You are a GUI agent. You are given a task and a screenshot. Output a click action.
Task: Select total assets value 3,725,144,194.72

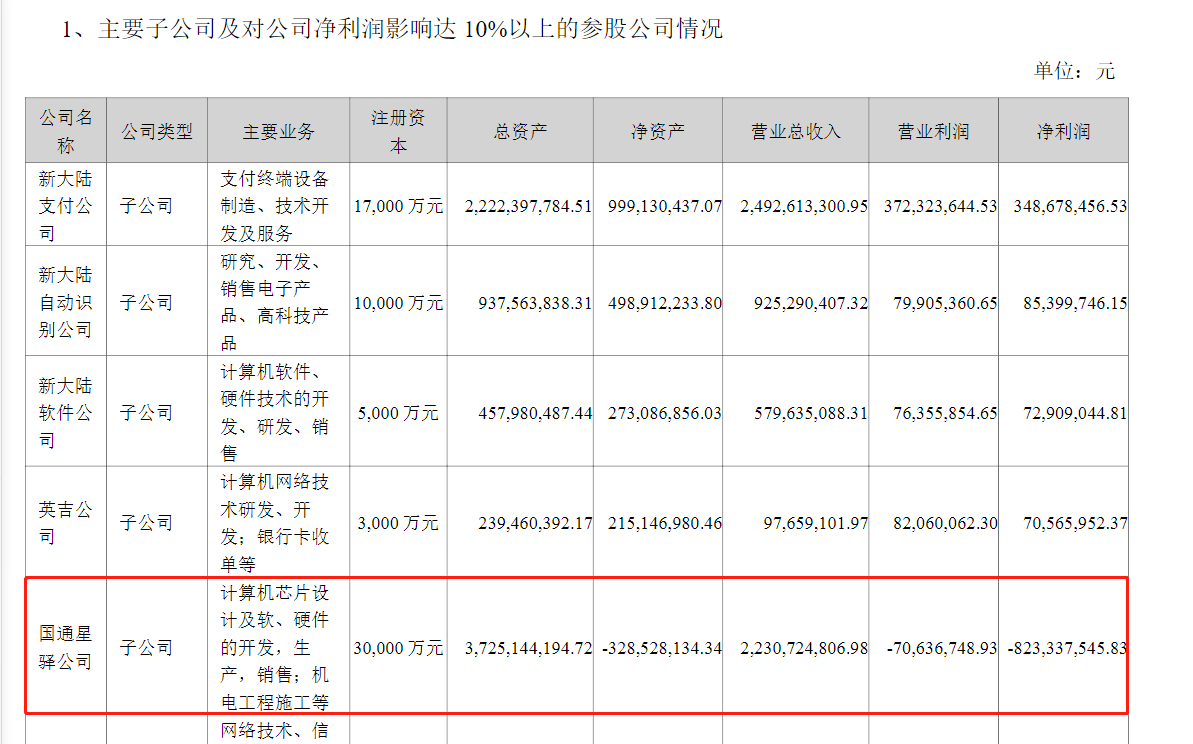(x=528, y=648)
